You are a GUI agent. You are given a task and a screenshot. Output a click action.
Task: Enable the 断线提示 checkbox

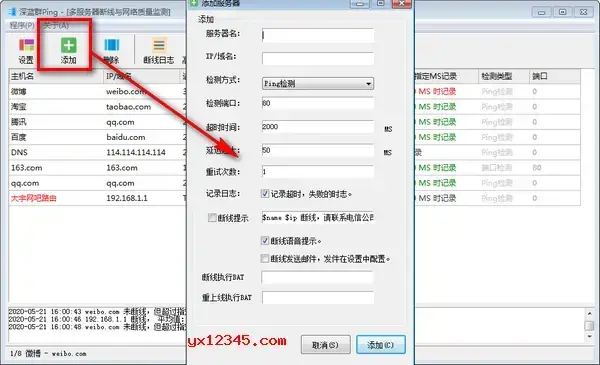(212, 218)
